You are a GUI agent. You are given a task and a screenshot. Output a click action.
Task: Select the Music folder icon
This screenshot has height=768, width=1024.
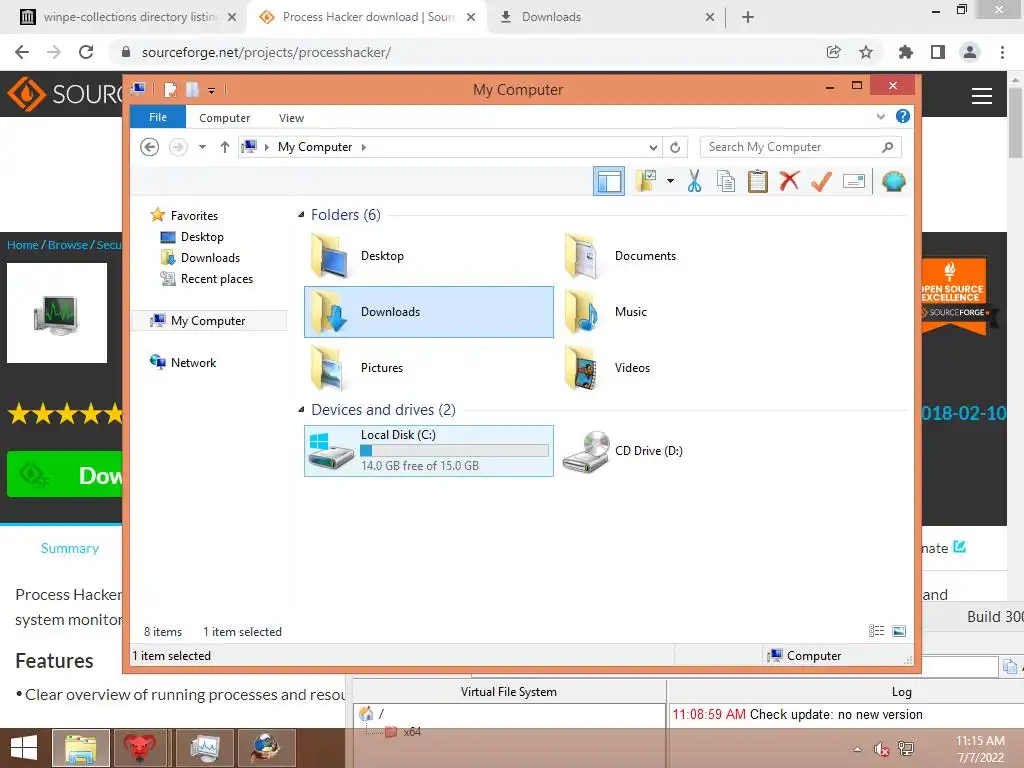coord(582,312)
